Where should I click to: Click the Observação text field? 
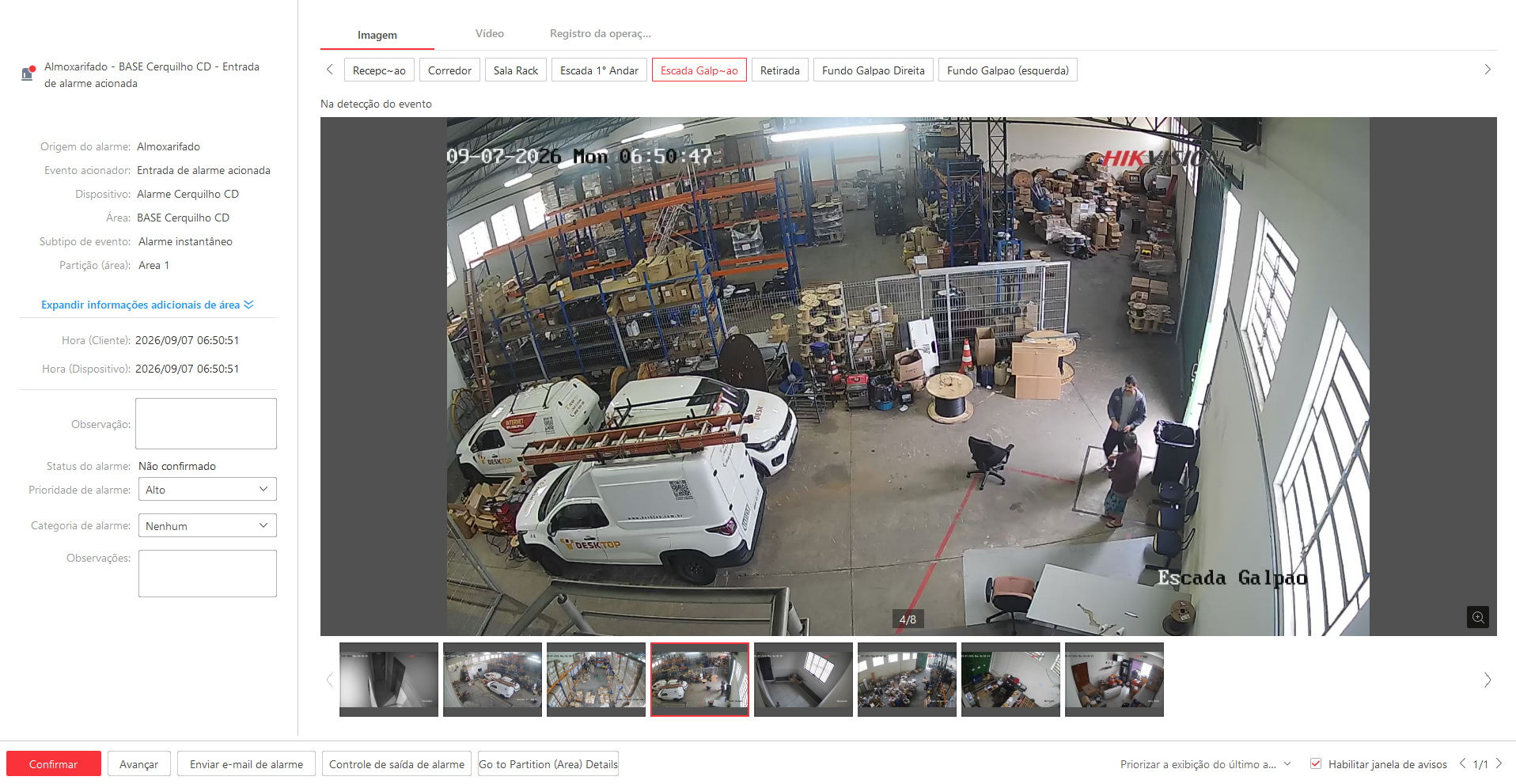coord(206,423)
